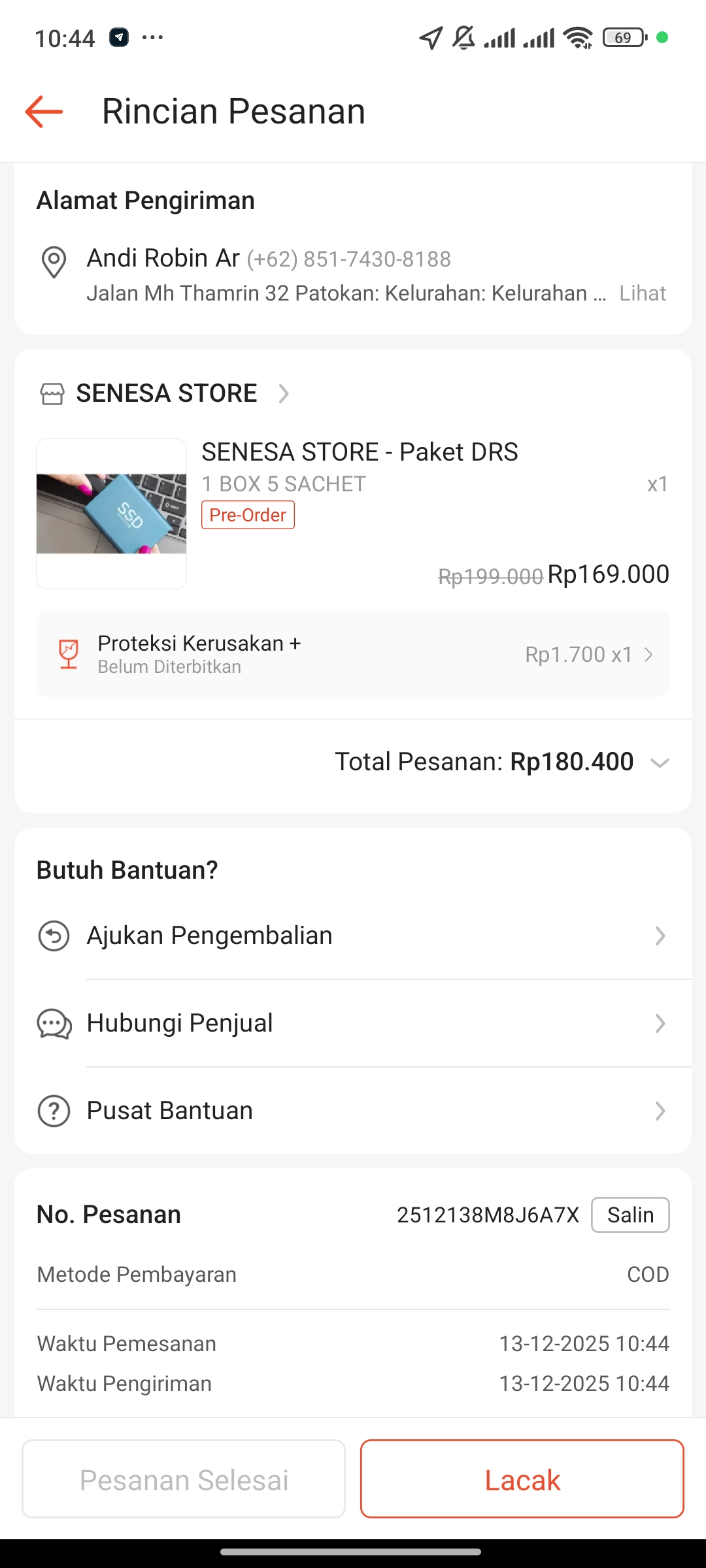
Task: Tap the Pre-Order tag label
Action: click(248, 515)
